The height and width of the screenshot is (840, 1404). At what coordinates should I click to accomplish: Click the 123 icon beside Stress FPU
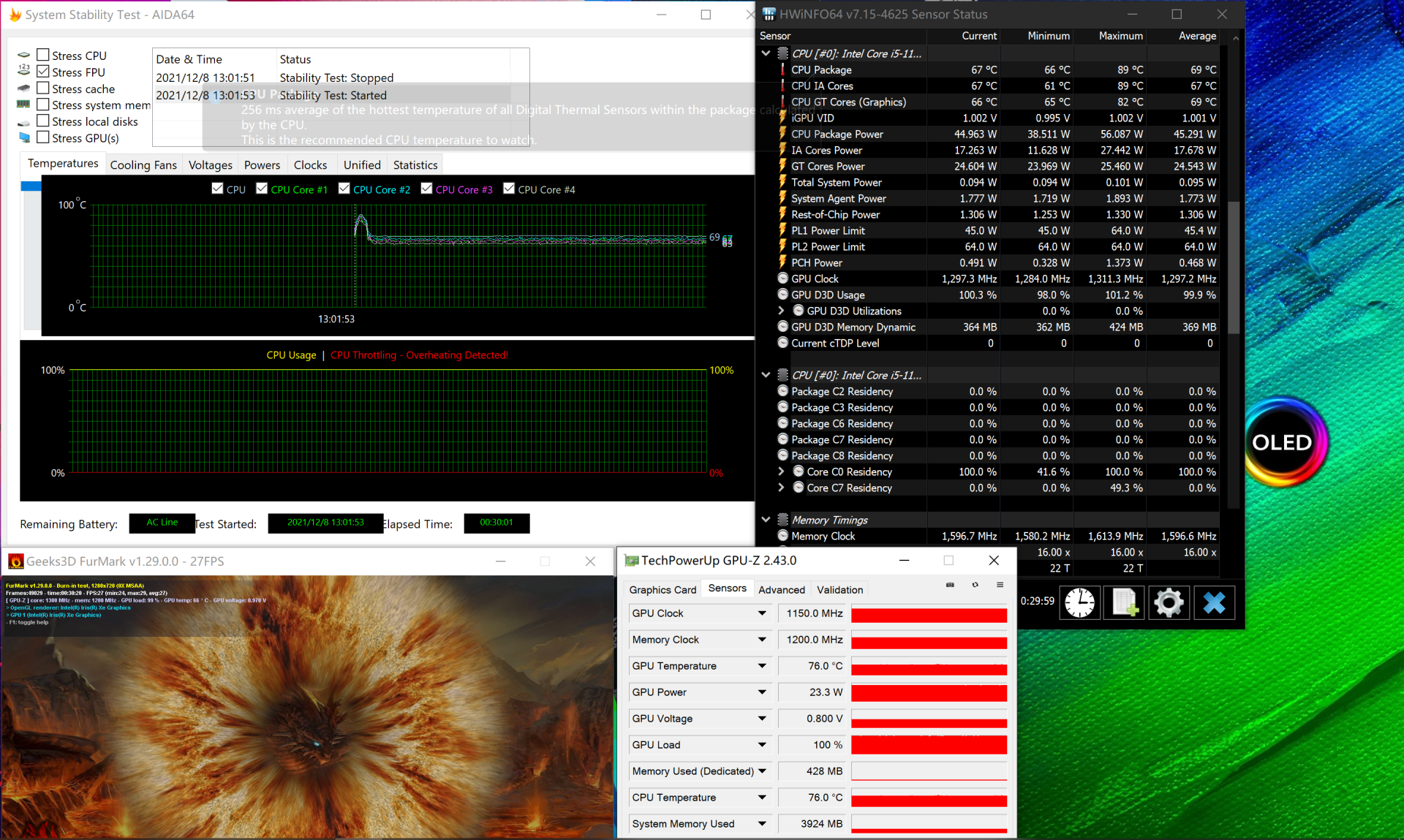click(x=24, y=71)
